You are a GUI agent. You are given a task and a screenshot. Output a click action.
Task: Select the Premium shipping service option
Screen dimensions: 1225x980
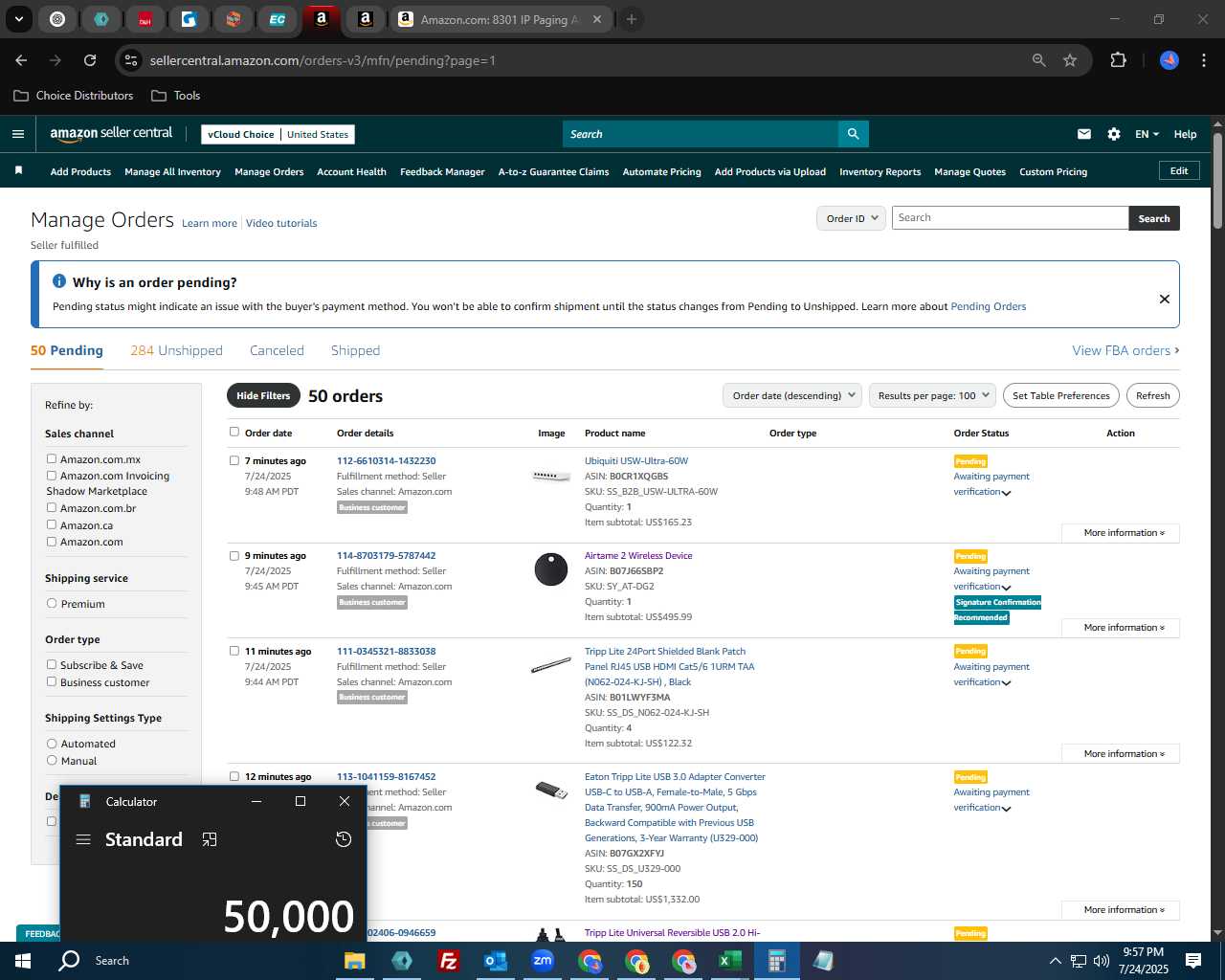pos(52,604)
